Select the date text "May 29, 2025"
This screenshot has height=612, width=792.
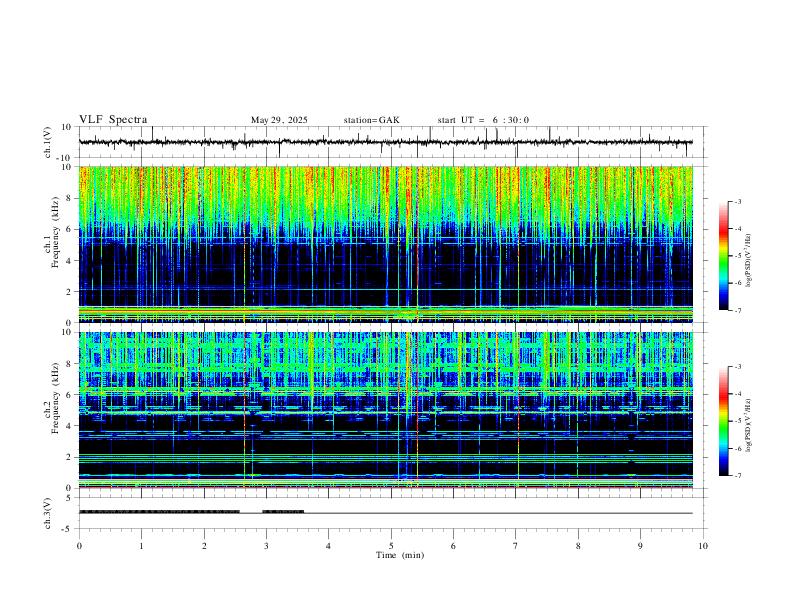[x=279, y=120]
